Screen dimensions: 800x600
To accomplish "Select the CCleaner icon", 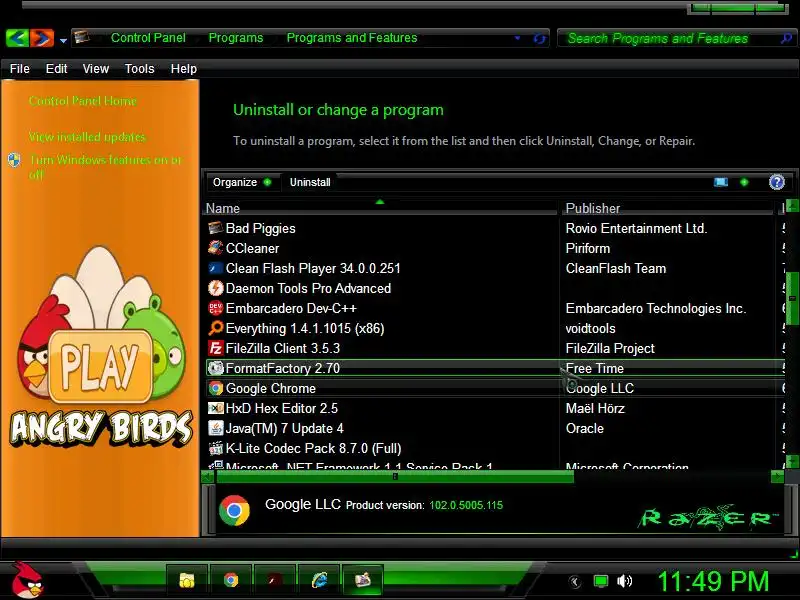I will [216, 248].
